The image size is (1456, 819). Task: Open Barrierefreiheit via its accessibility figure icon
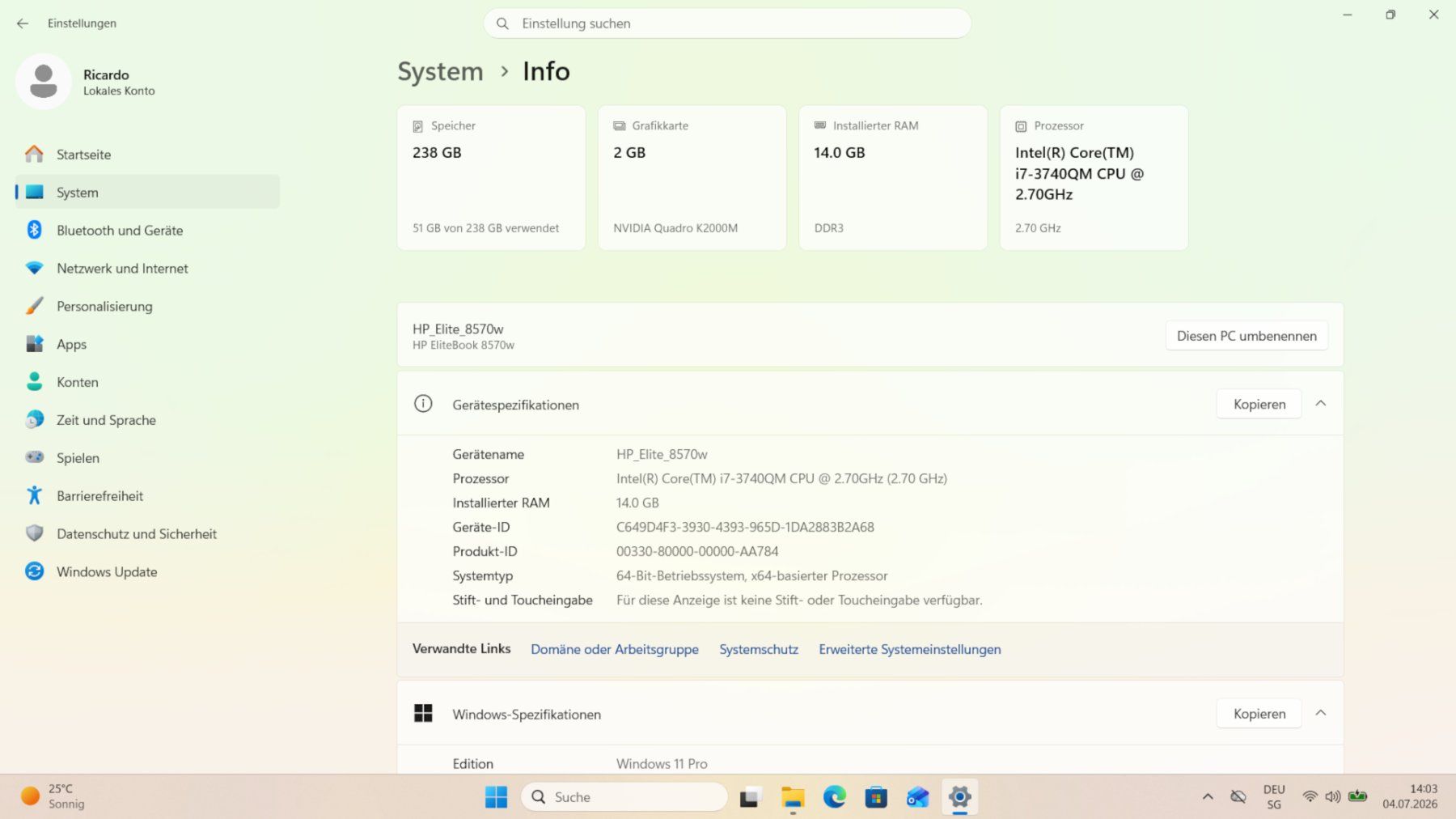point(34,495)
